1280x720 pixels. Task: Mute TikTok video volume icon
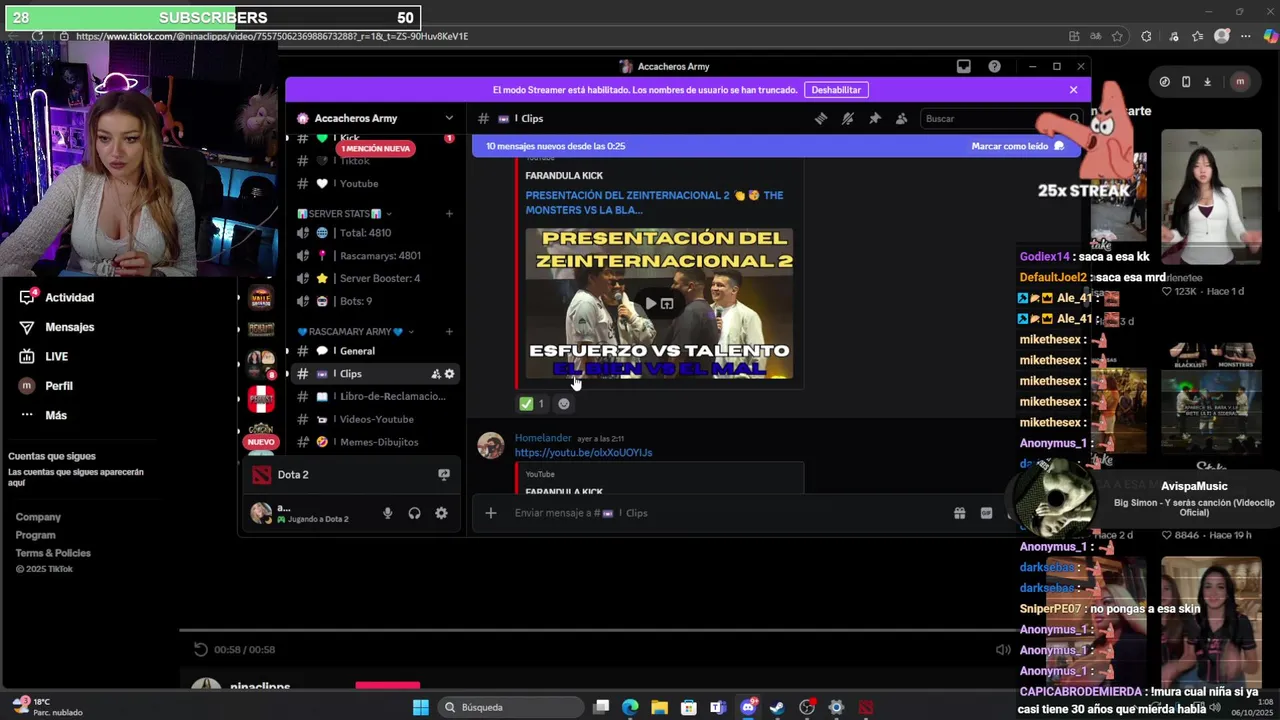(x=1003, y=650)
